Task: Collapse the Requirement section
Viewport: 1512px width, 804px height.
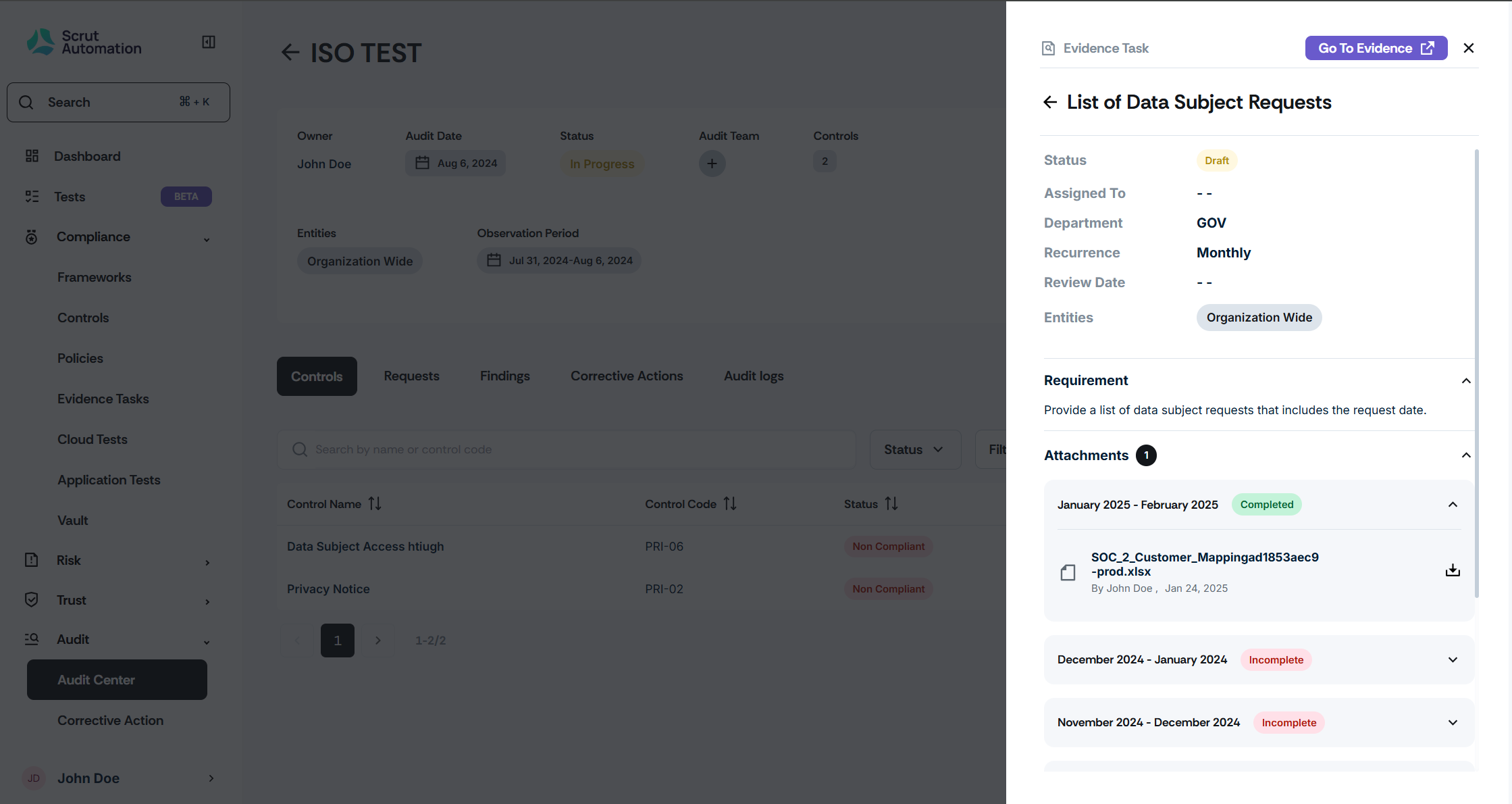Action: [1466, 380]
